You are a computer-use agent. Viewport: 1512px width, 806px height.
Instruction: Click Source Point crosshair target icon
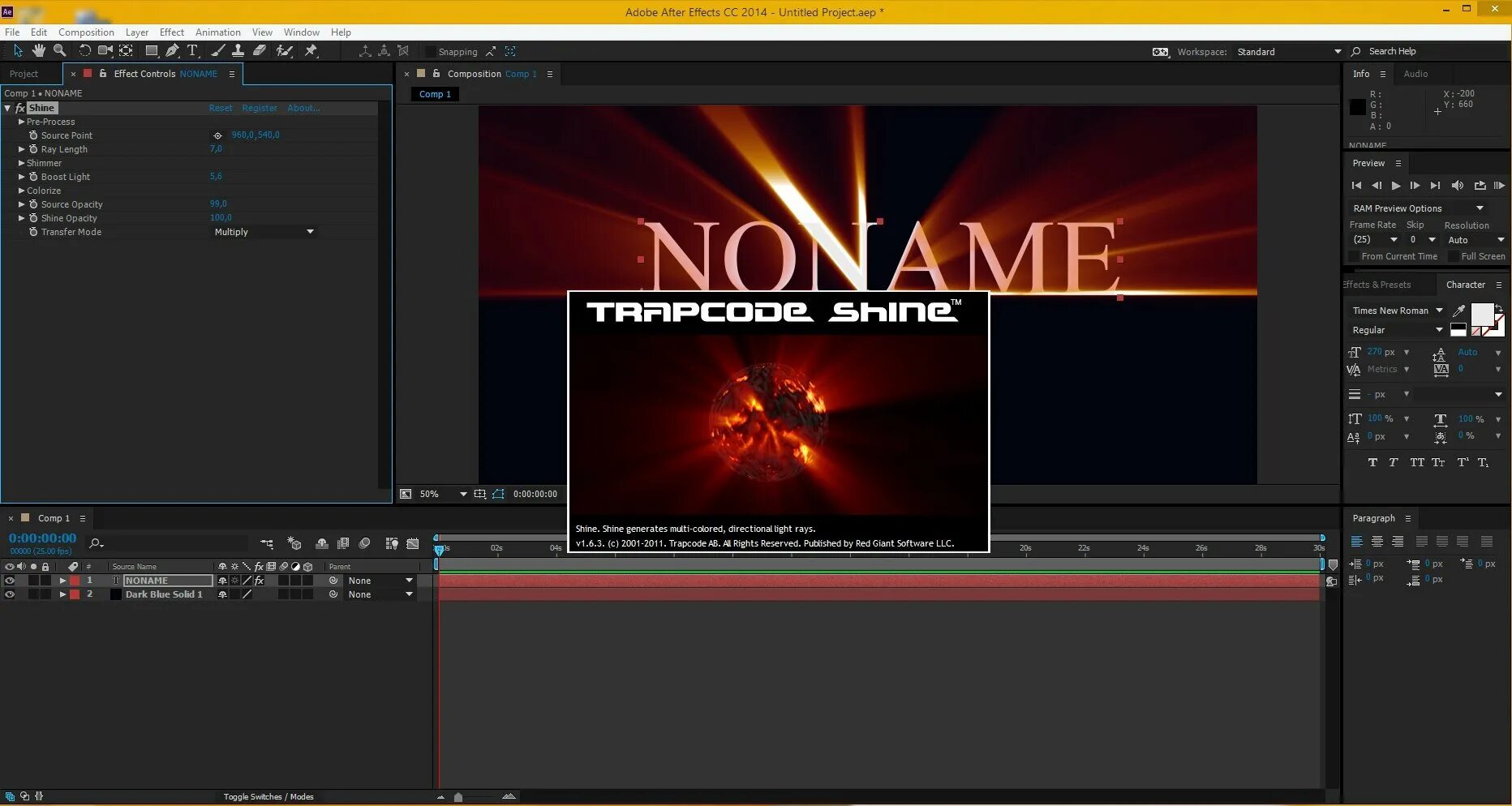click(x=217, y=135)
